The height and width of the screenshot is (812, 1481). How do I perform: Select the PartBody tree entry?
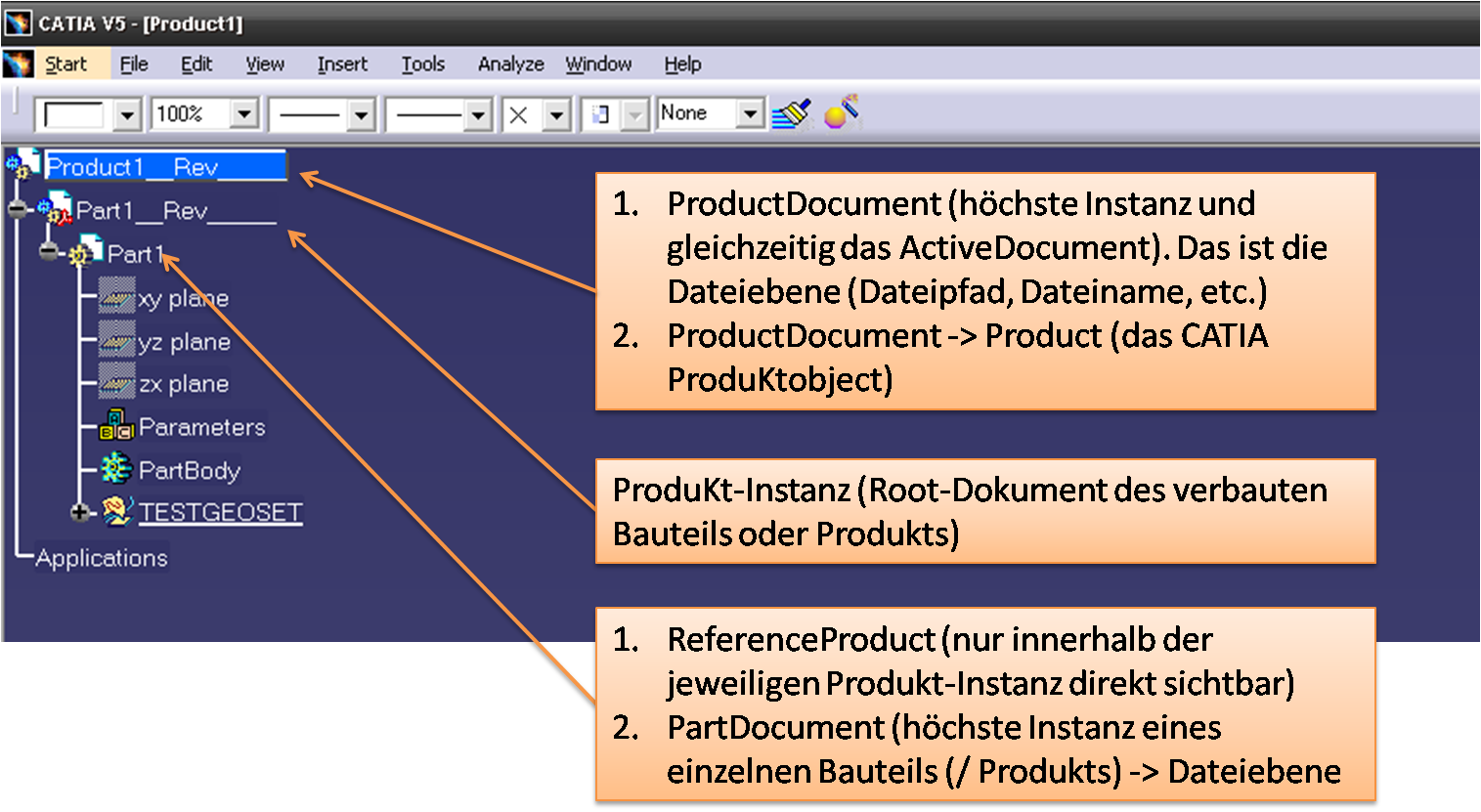coord(190,471)
